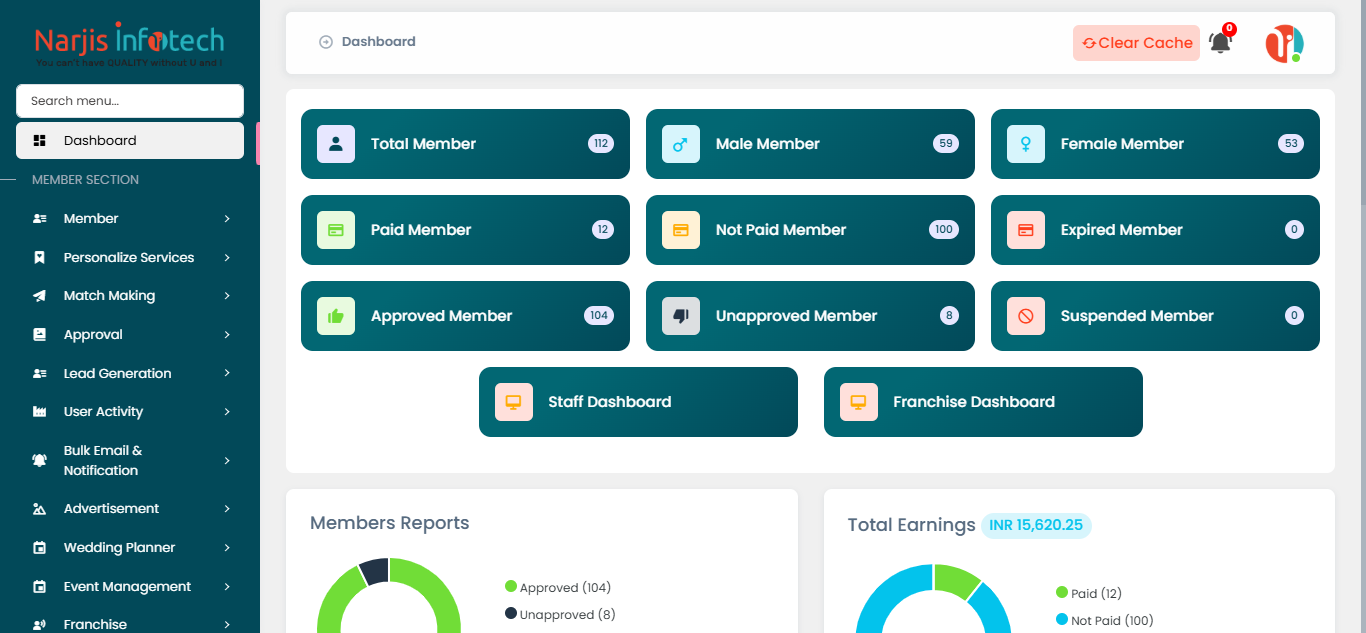Image resolution: width=1366 pixels, height=633 pixels.
Task: Click the Not Paid (100) legend blue dot
Action: point(1062,620)
